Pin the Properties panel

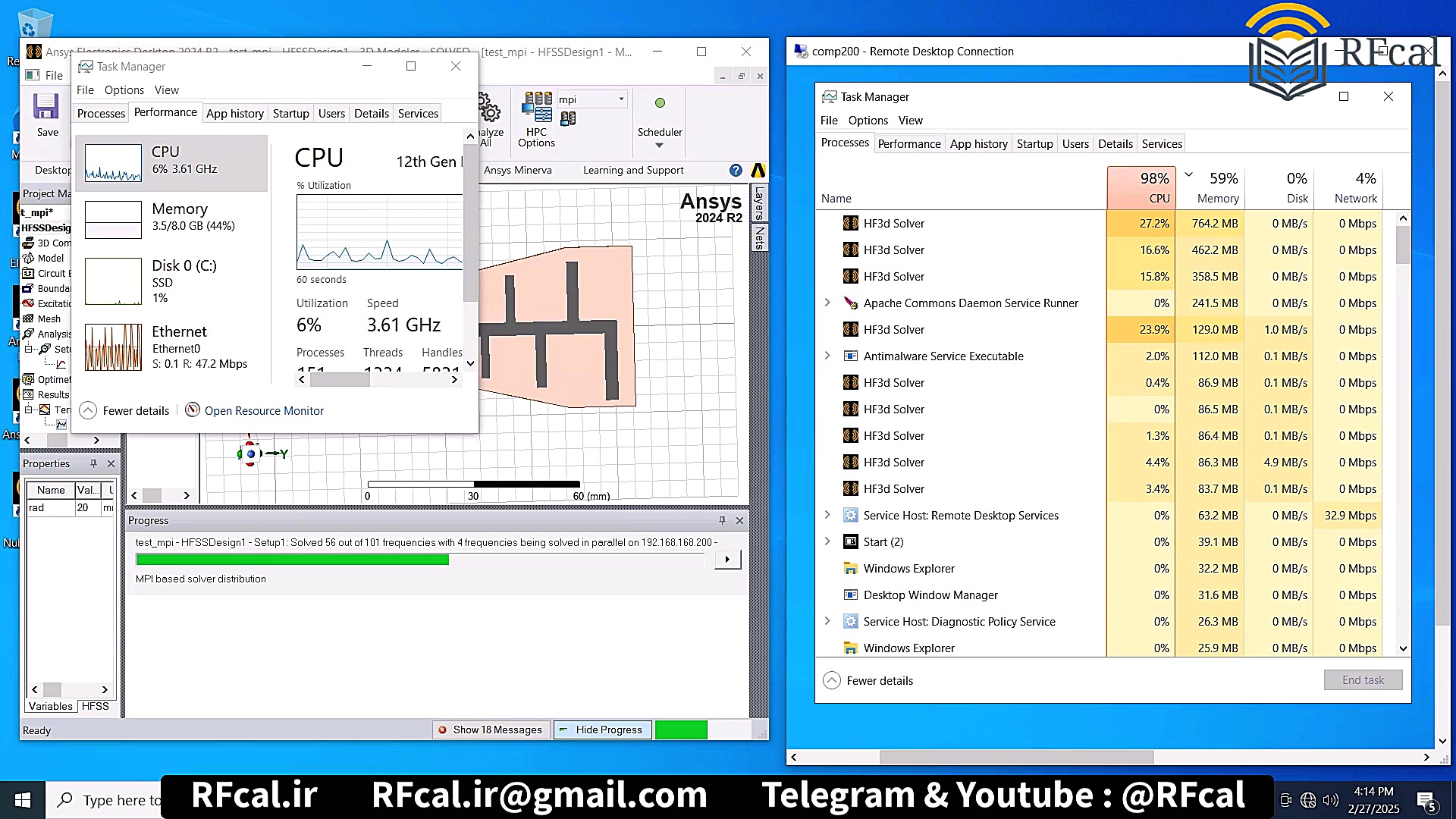(93, 463)
